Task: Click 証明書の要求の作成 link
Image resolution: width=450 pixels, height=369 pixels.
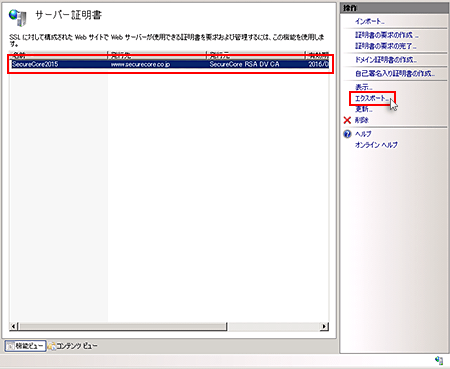Action: pos(387,35)
